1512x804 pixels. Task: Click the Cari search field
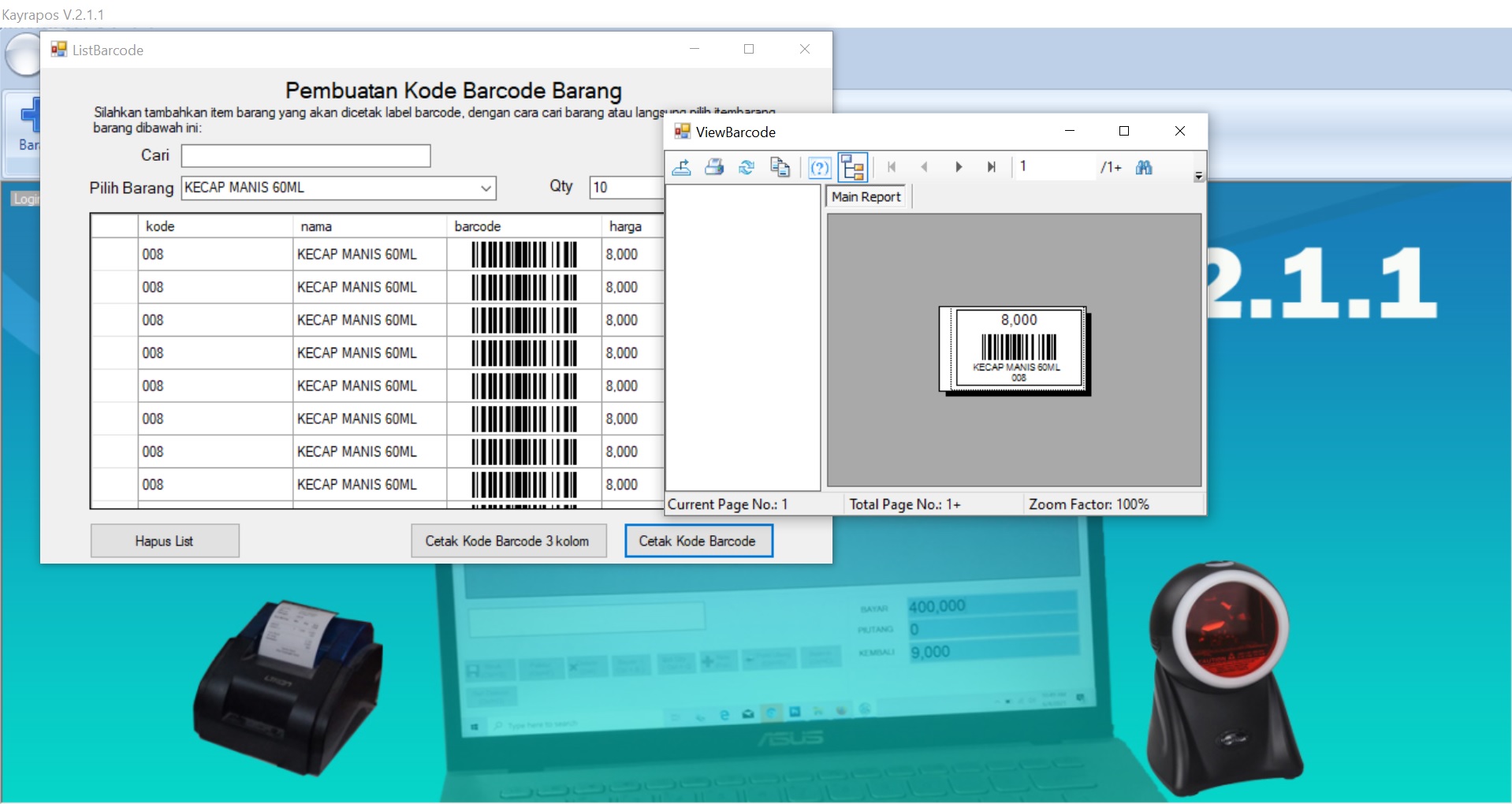[306, 156]
